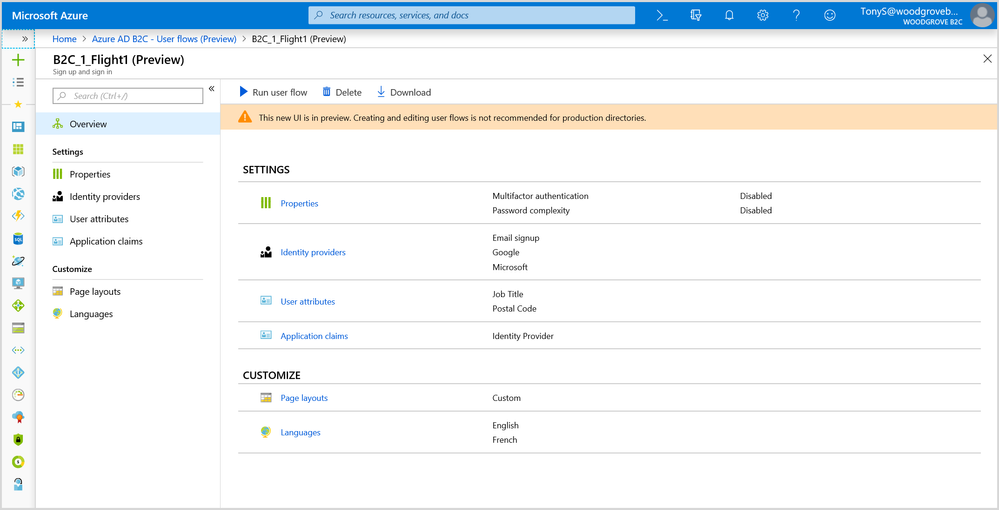Open the globe App Services icon
Viewport: 999px width, 510px height.
coord(18,193)
